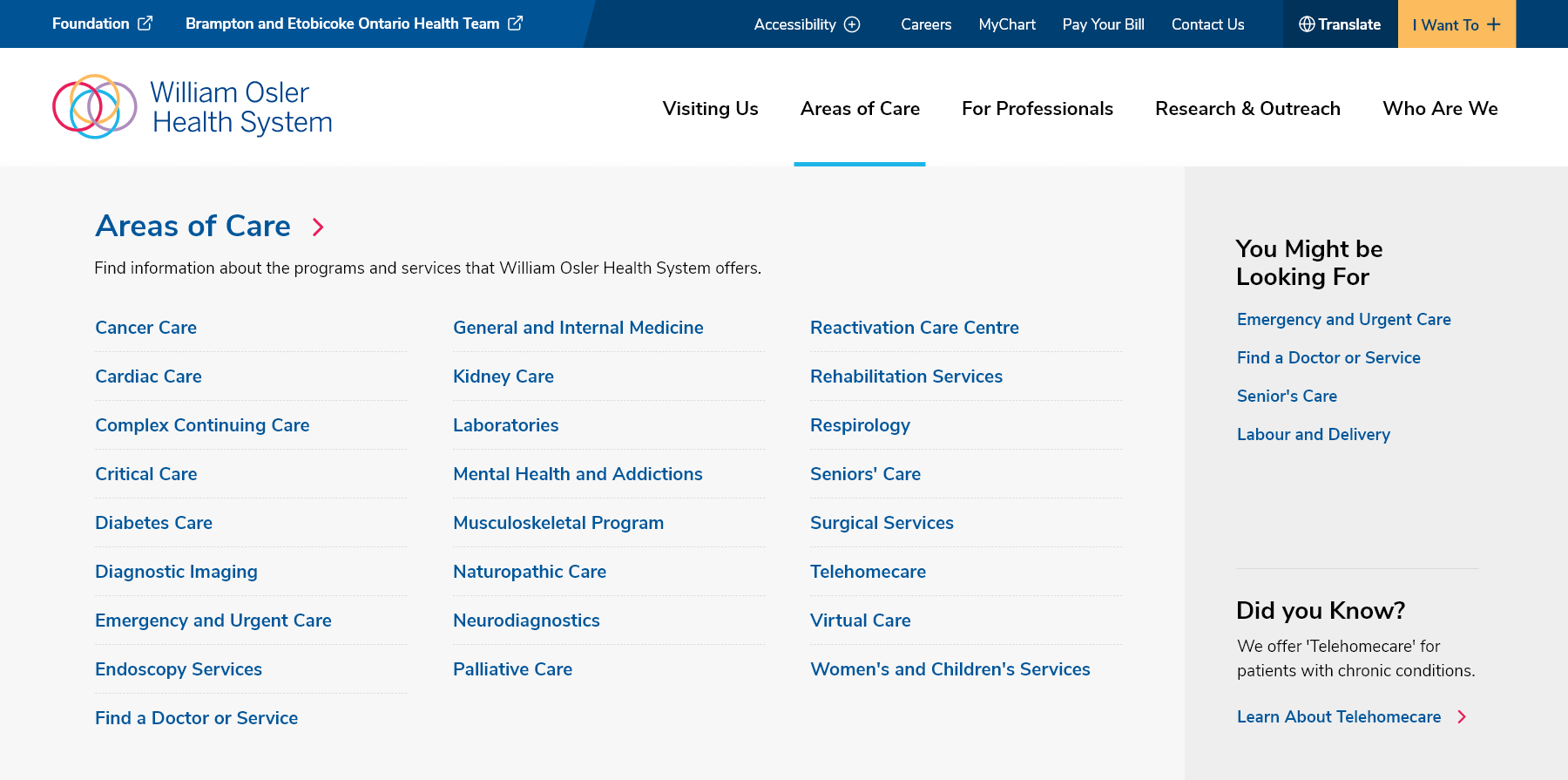Click the external link icon beside Foundation
This screenshot has width=1568, height=780.
click(145, 24)
